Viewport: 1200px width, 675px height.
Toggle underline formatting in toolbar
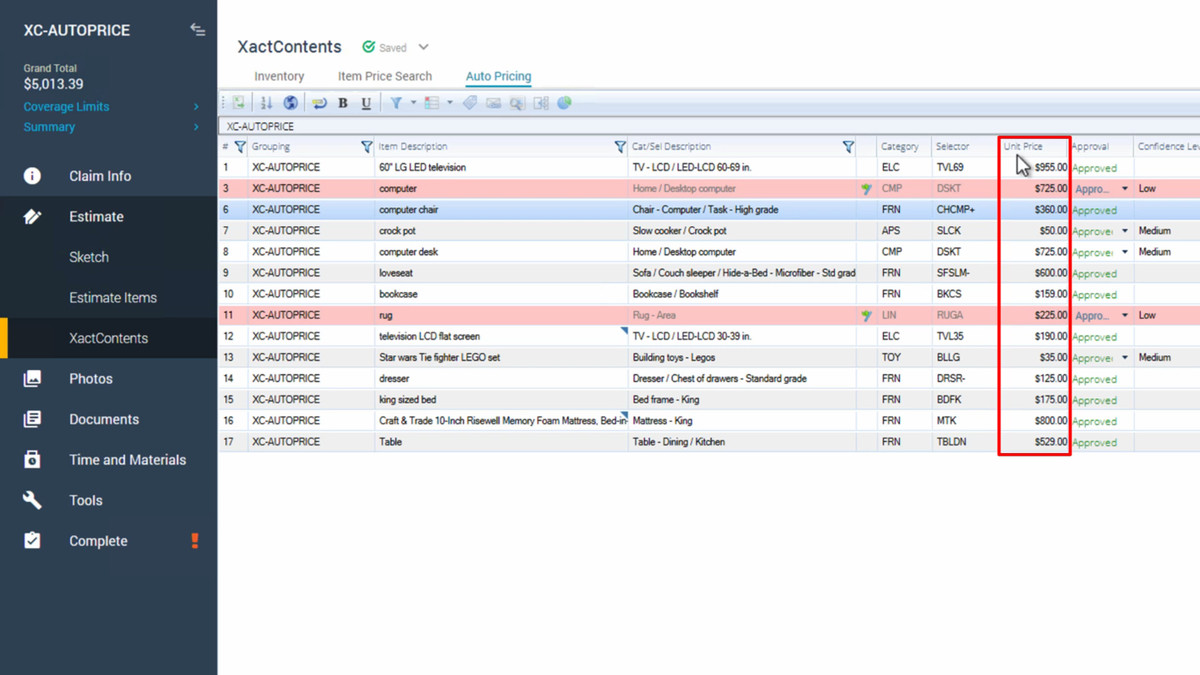366,103
